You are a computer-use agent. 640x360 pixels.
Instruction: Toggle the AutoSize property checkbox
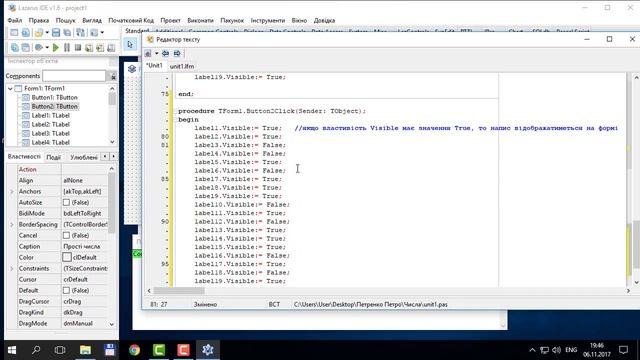coord(66,202)
